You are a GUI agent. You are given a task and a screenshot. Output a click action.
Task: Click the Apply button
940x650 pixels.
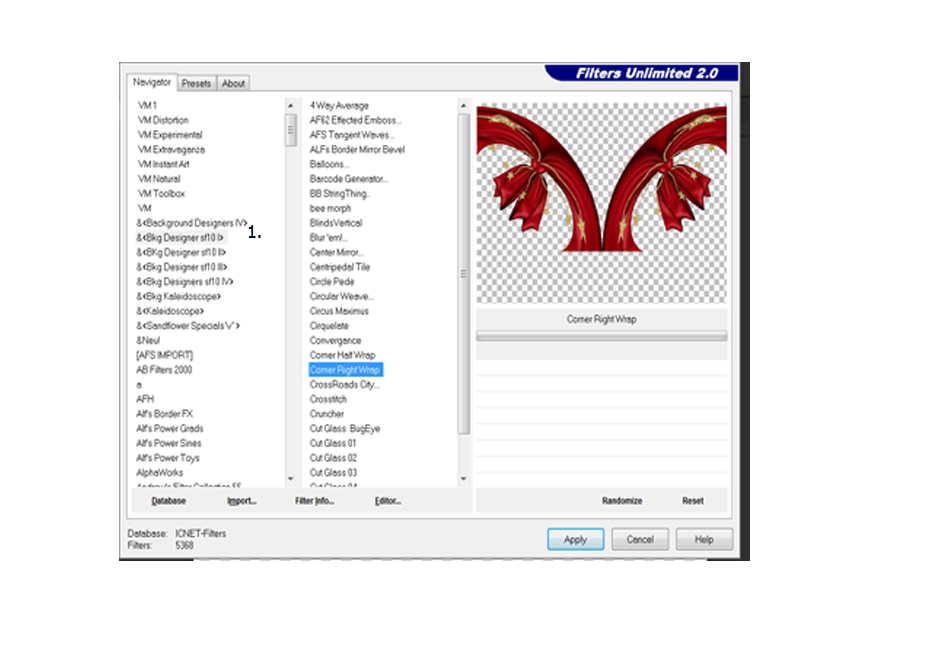(575, 539)
